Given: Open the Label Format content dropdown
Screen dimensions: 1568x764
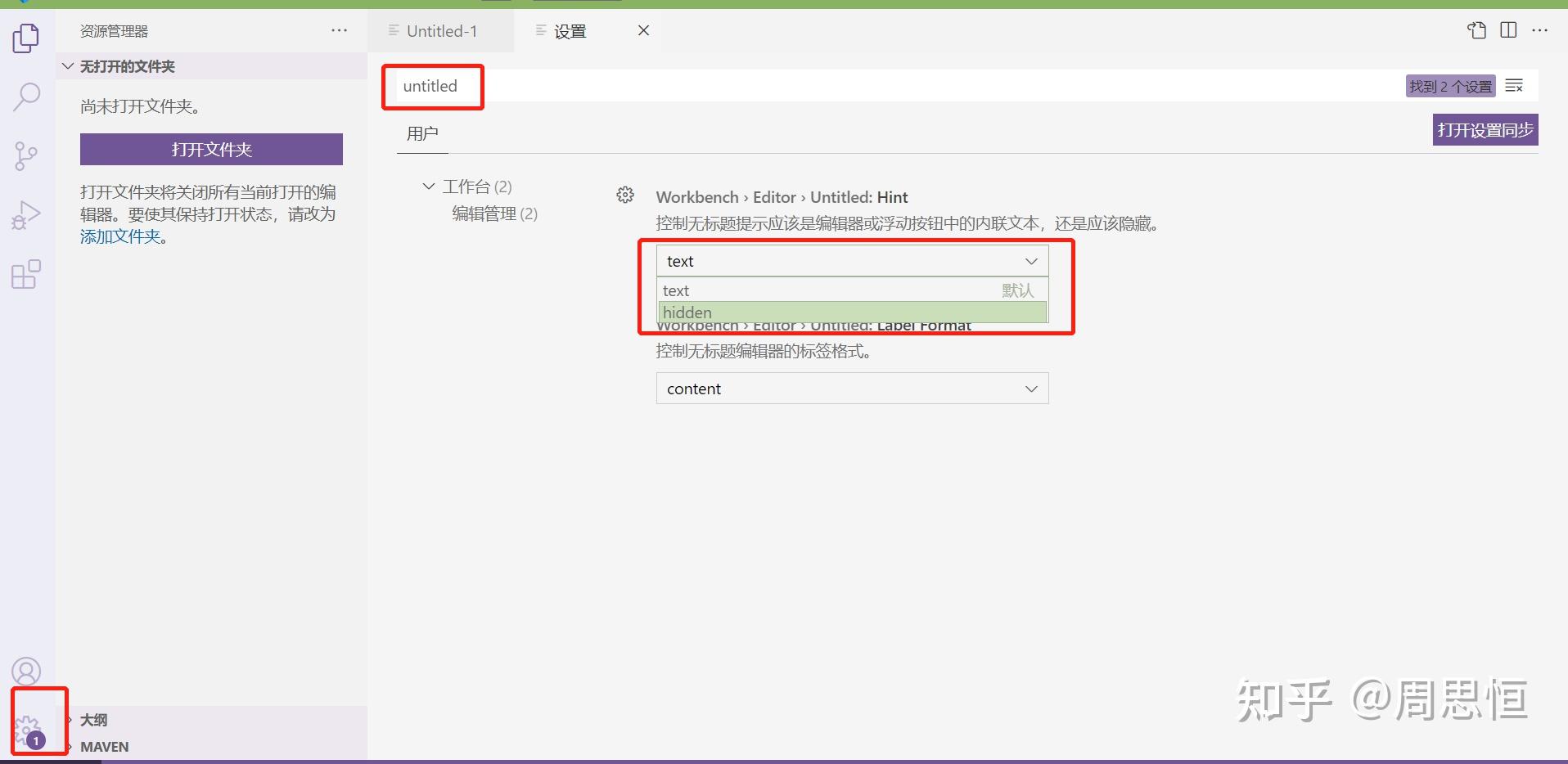Looking at the screenshot, I should pos(851,388).
